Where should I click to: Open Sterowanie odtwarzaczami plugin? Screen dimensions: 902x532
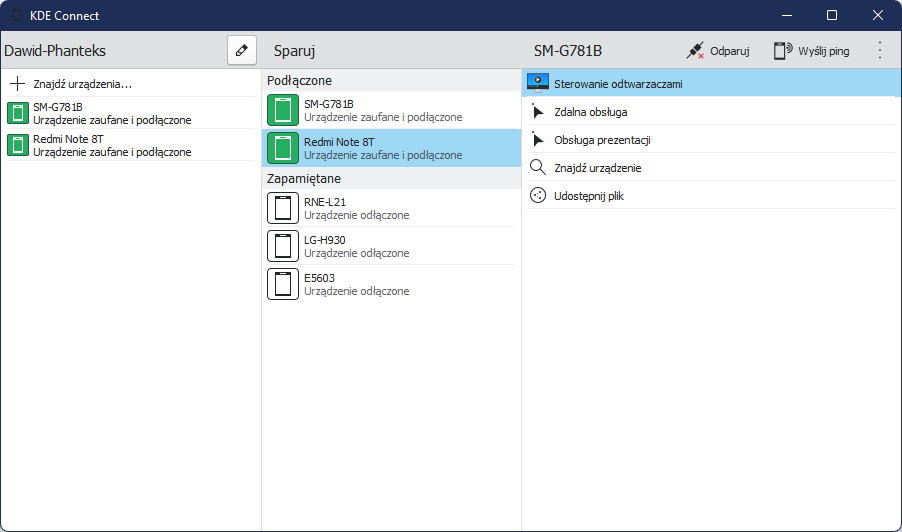pyautogui.click(x=711, y=83)
